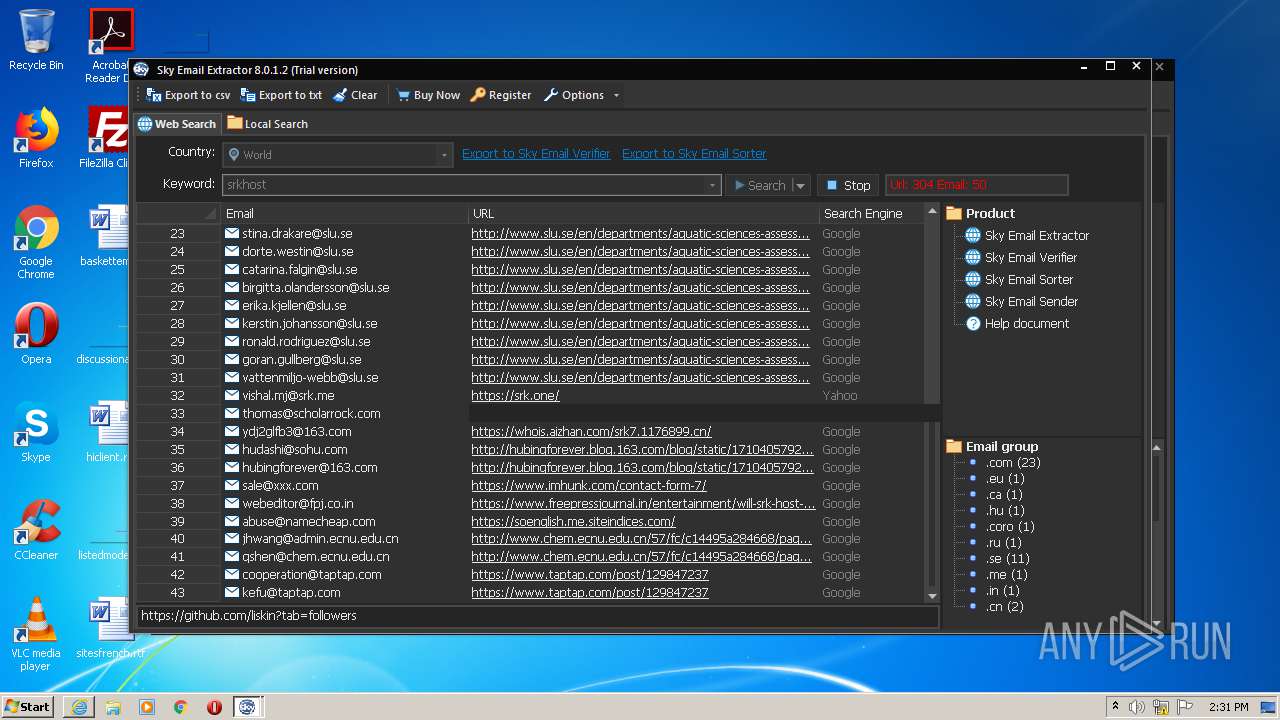This screenshot has width=1280, height=720.
Task: Open imhunk.com contact-form-7 link
Action: coord(588,486)
